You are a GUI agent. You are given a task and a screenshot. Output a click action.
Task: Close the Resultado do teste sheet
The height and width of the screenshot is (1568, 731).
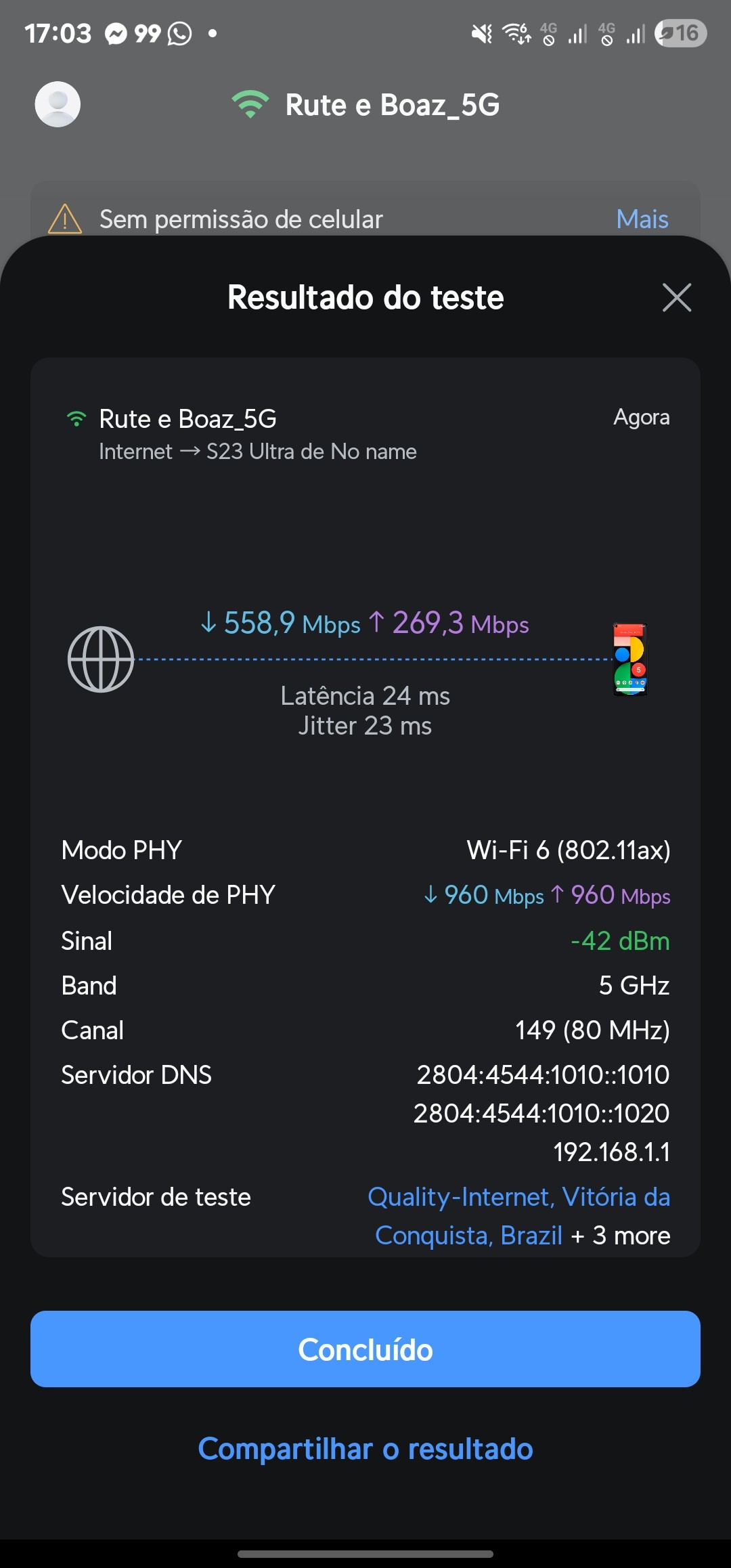pyautogui.click(x=676, y=297)
